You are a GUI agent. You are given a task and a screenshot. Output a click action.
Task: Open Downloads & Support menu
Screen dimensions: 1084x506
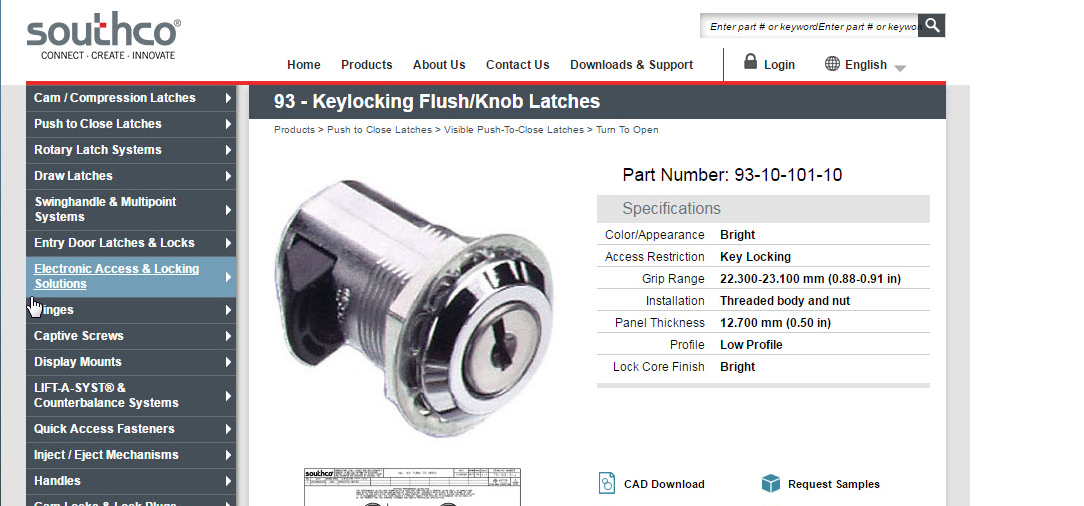(631, 65)
